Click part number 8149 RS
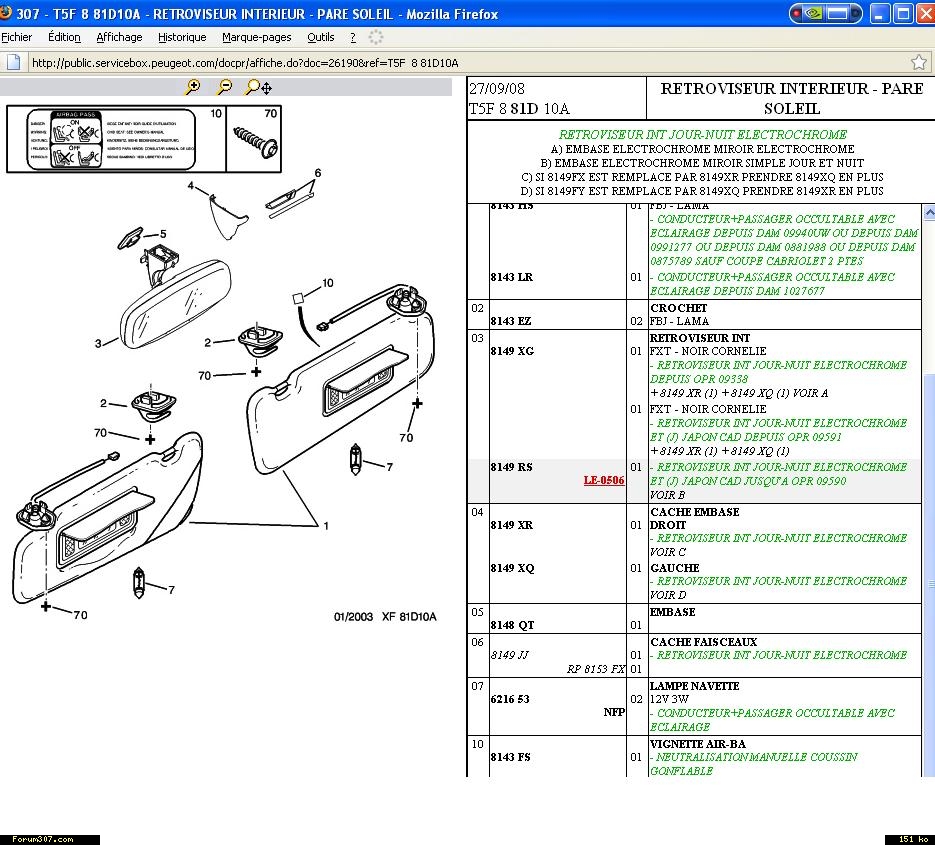 pos(512,467)
